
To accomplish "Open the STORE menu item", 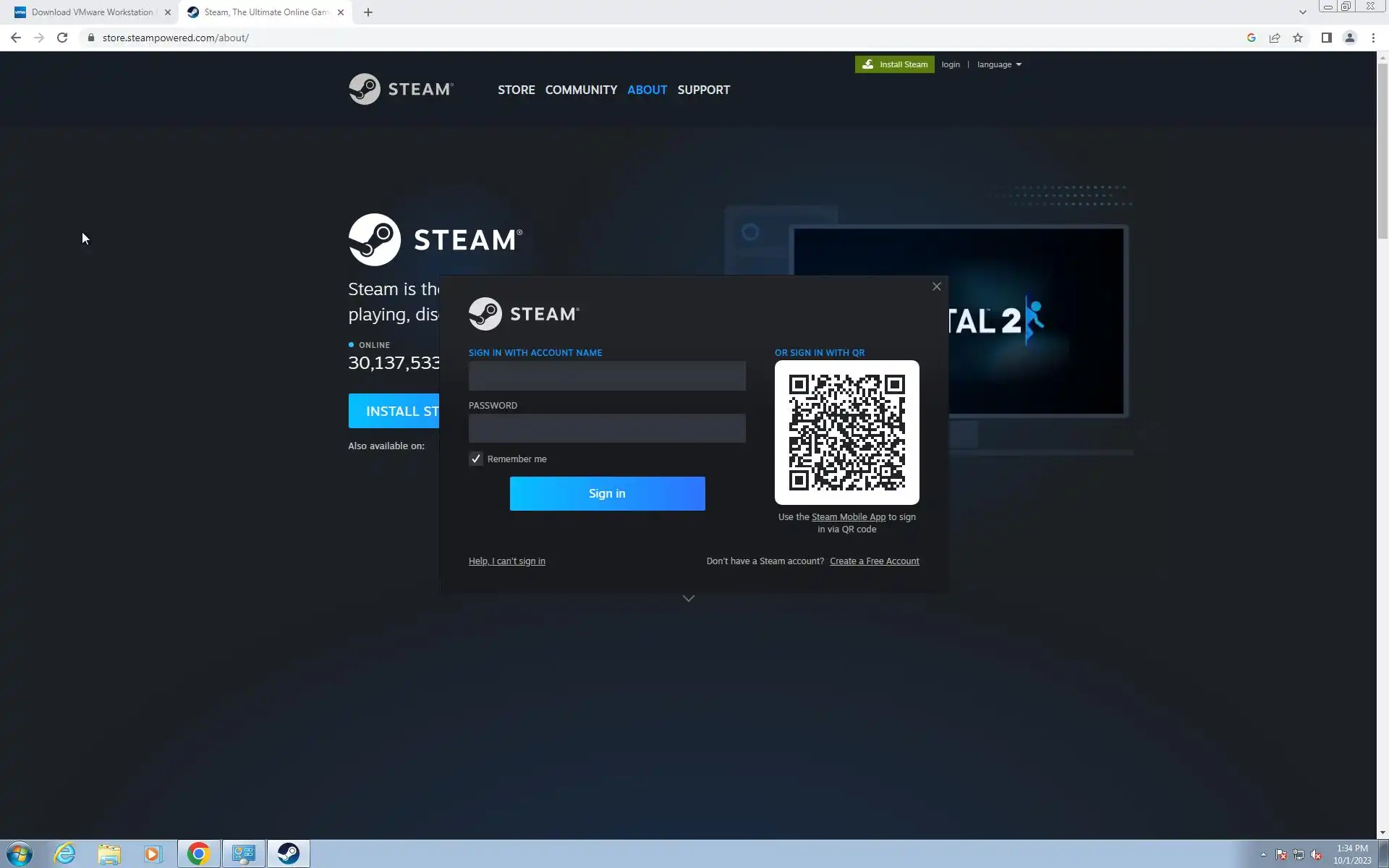I will (x=516, y=90).
